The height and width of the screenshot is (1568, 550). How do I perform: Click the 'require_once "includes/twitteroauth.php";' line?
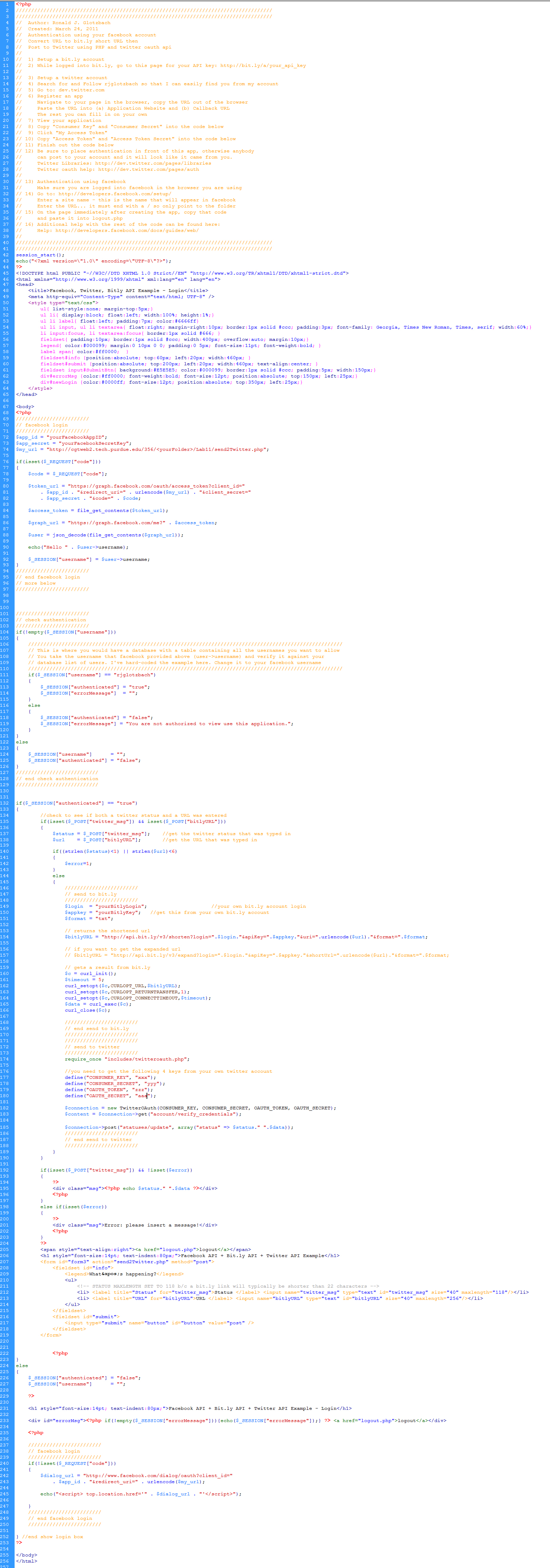click(127, 1058)
